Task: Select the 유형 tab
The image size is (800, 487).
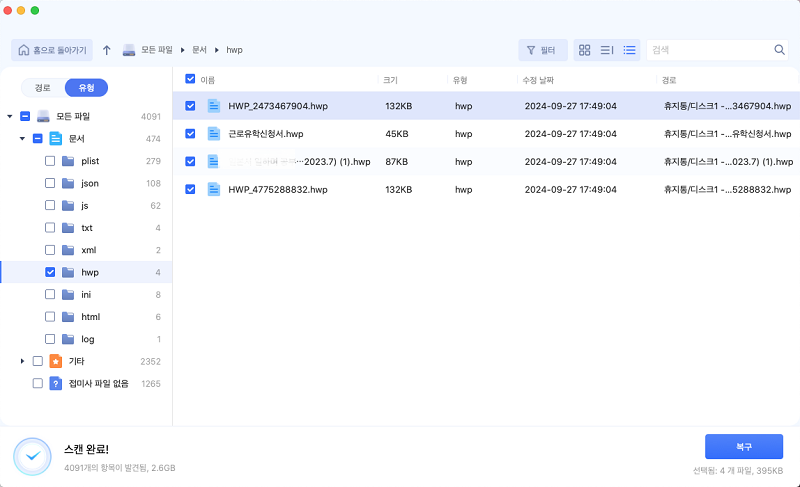Action: 86,88
